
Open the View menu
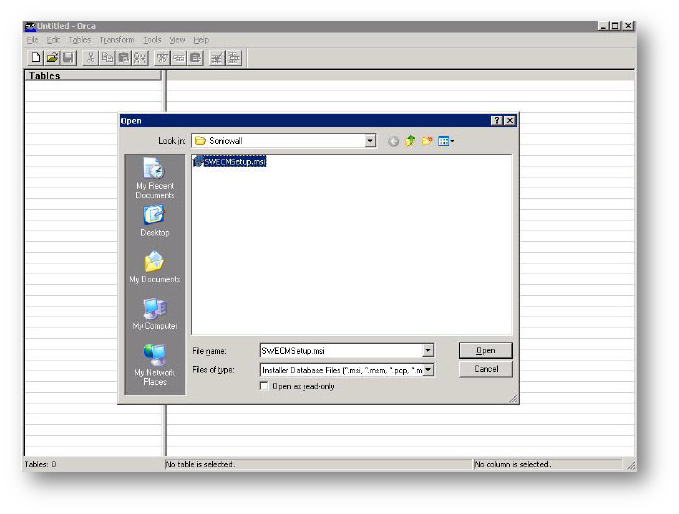[177, 40]
